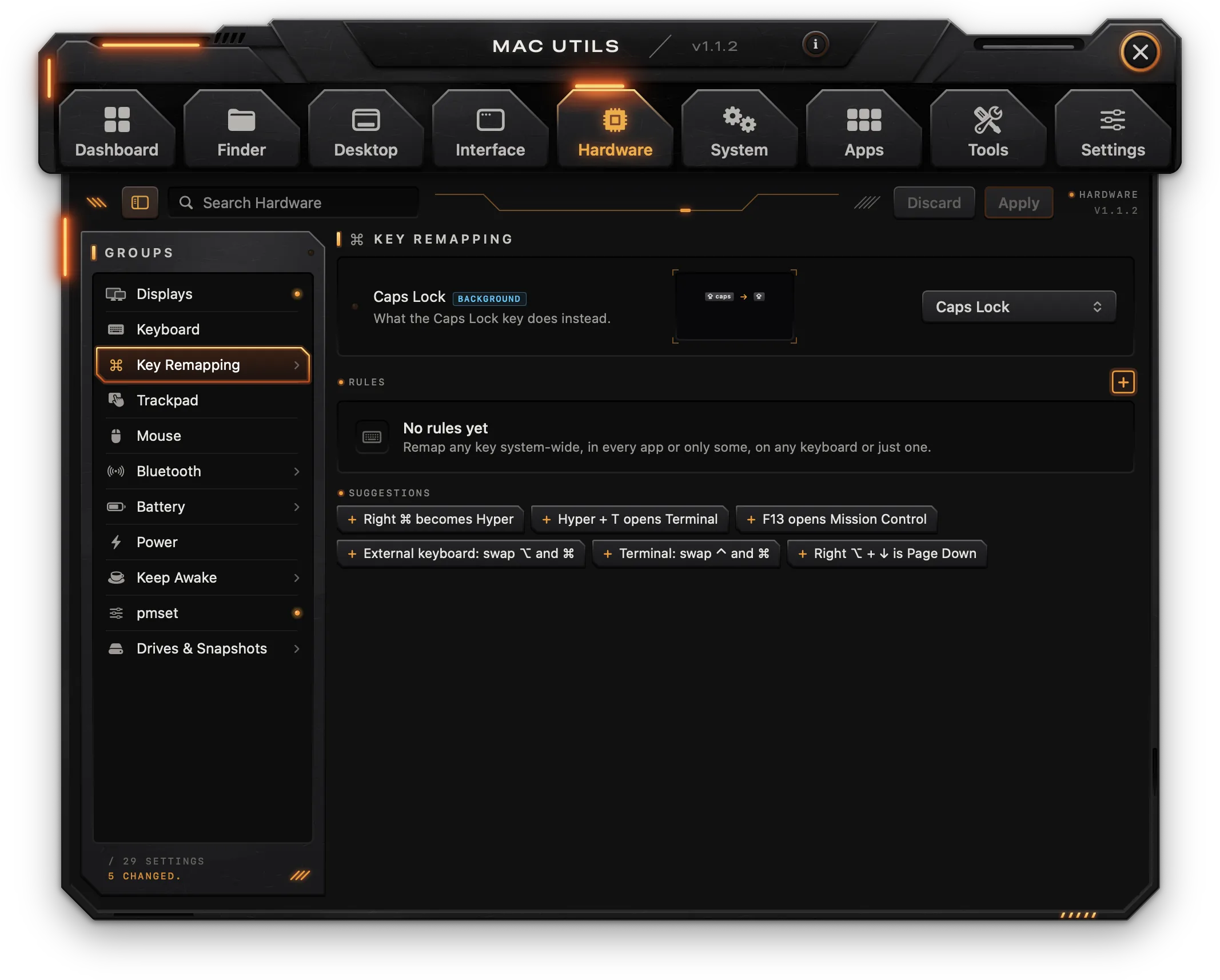Click the info icon beside the version
This screenshot has width=1220, height=980.
tap(815, 44)
